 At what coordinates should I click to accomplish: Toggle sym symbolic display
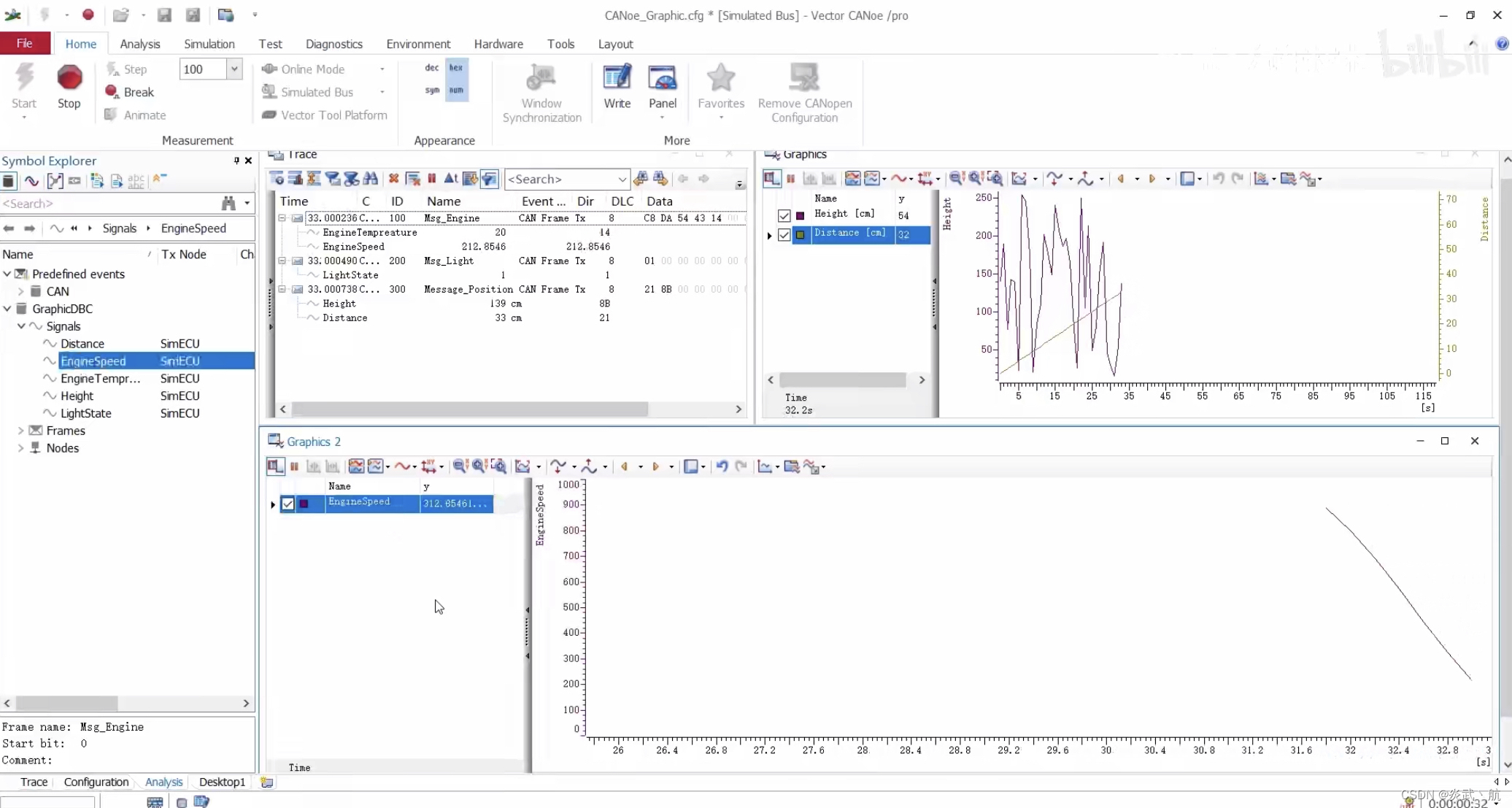pos(432,91)
